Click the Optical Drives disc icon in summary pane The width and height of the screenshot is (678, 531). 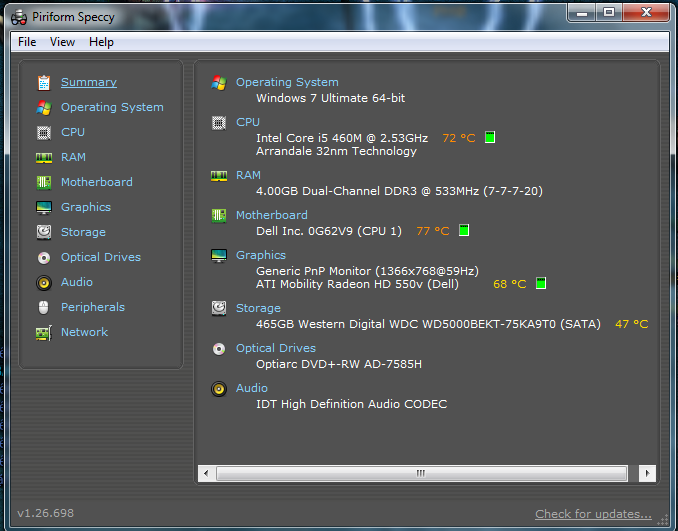tap(219, 349)
